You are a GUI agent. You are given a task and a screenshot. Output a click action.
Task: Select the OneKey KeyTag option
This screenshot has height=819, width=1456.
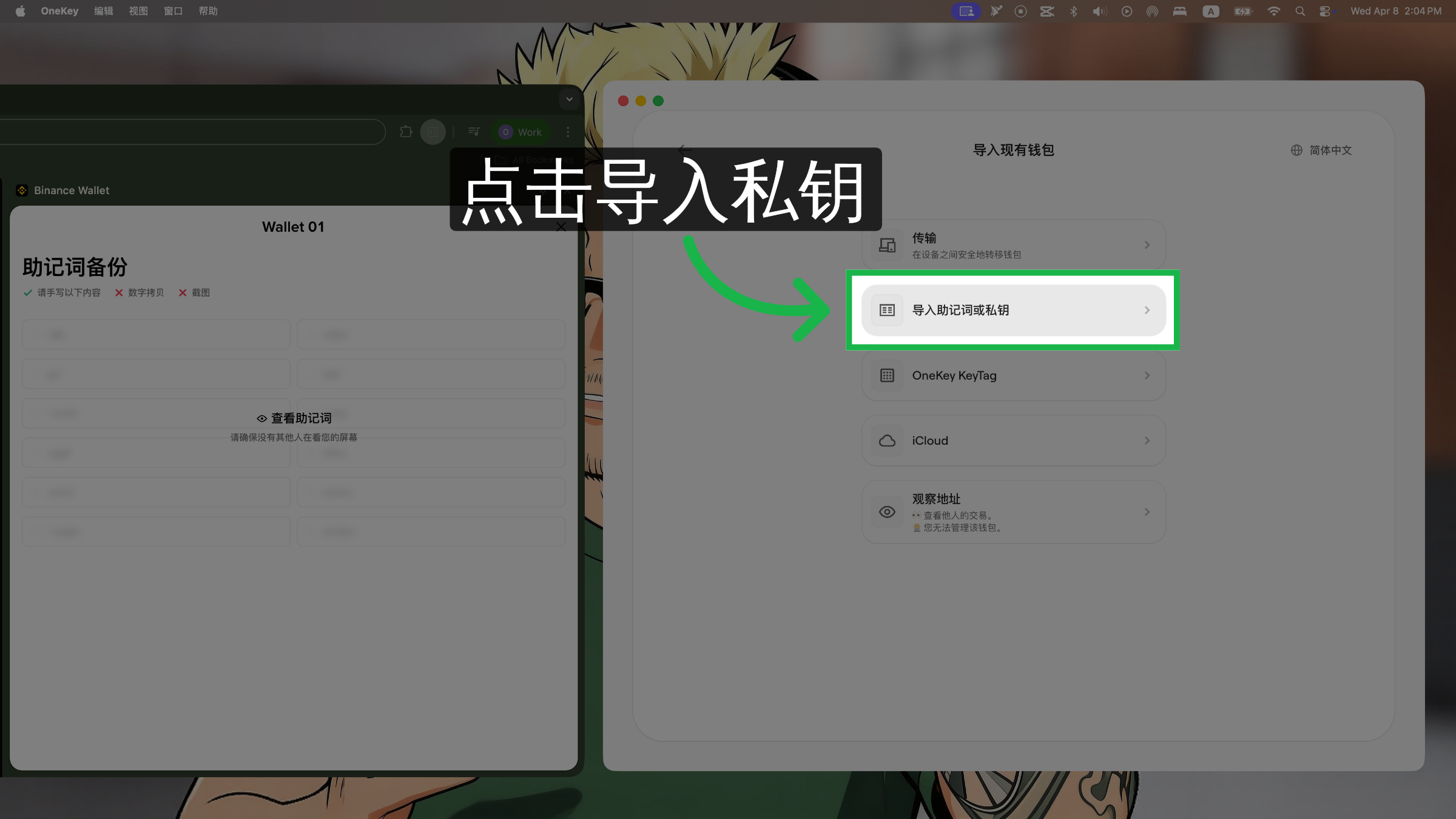1013,376
